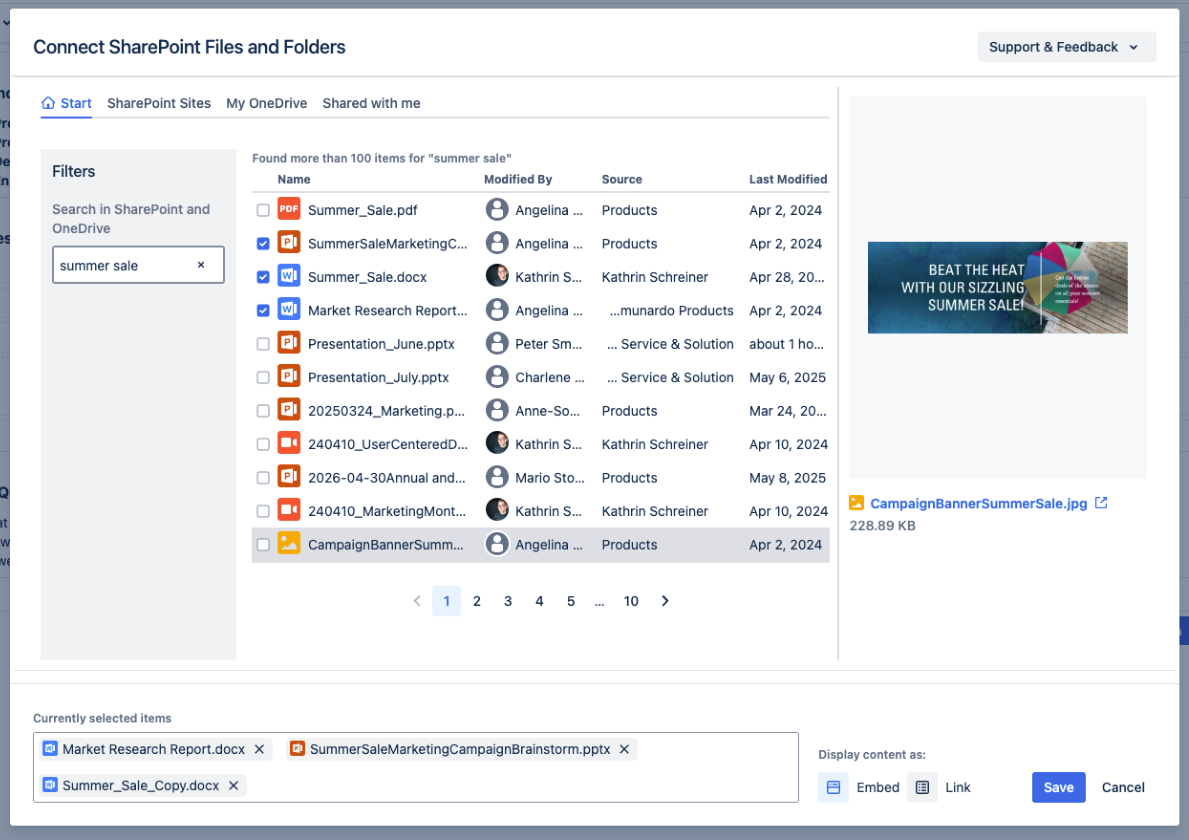Screen dimensions: 1189x840
Task: Switch to SharePoint Sites tab
Action: pos(158,103)
